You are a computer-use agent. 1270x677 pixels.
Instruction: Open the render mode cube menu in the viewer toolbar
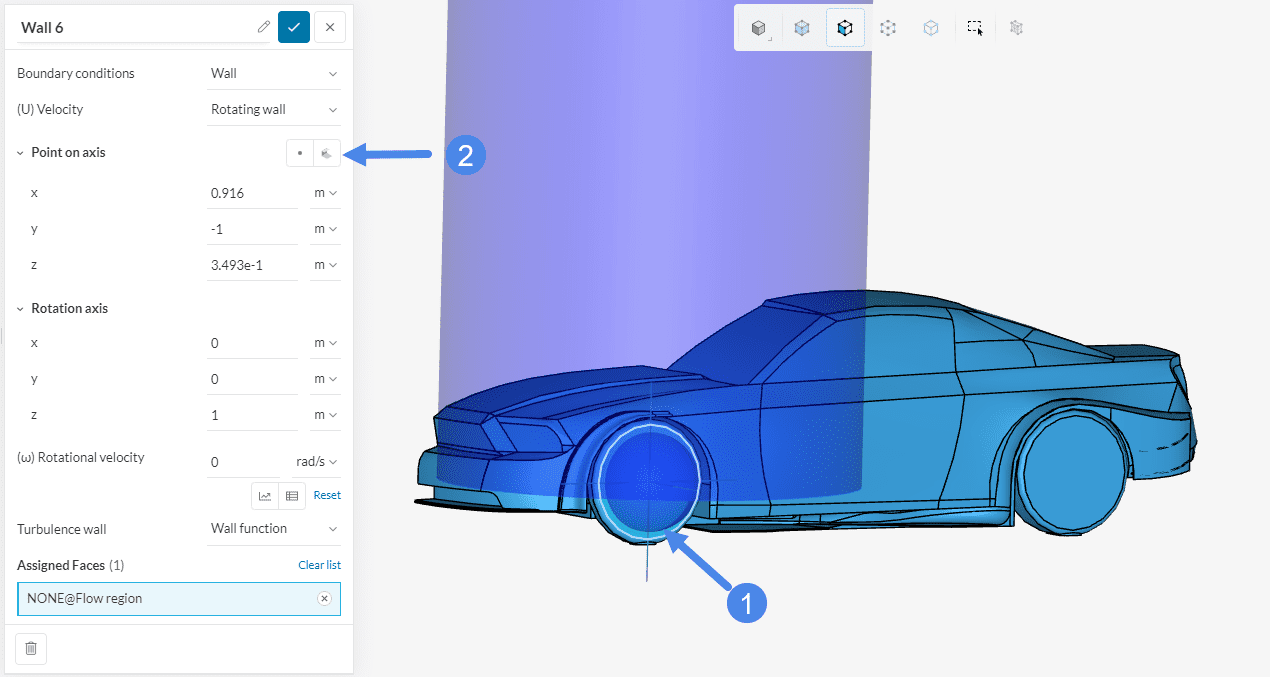[x=759, y=28]
